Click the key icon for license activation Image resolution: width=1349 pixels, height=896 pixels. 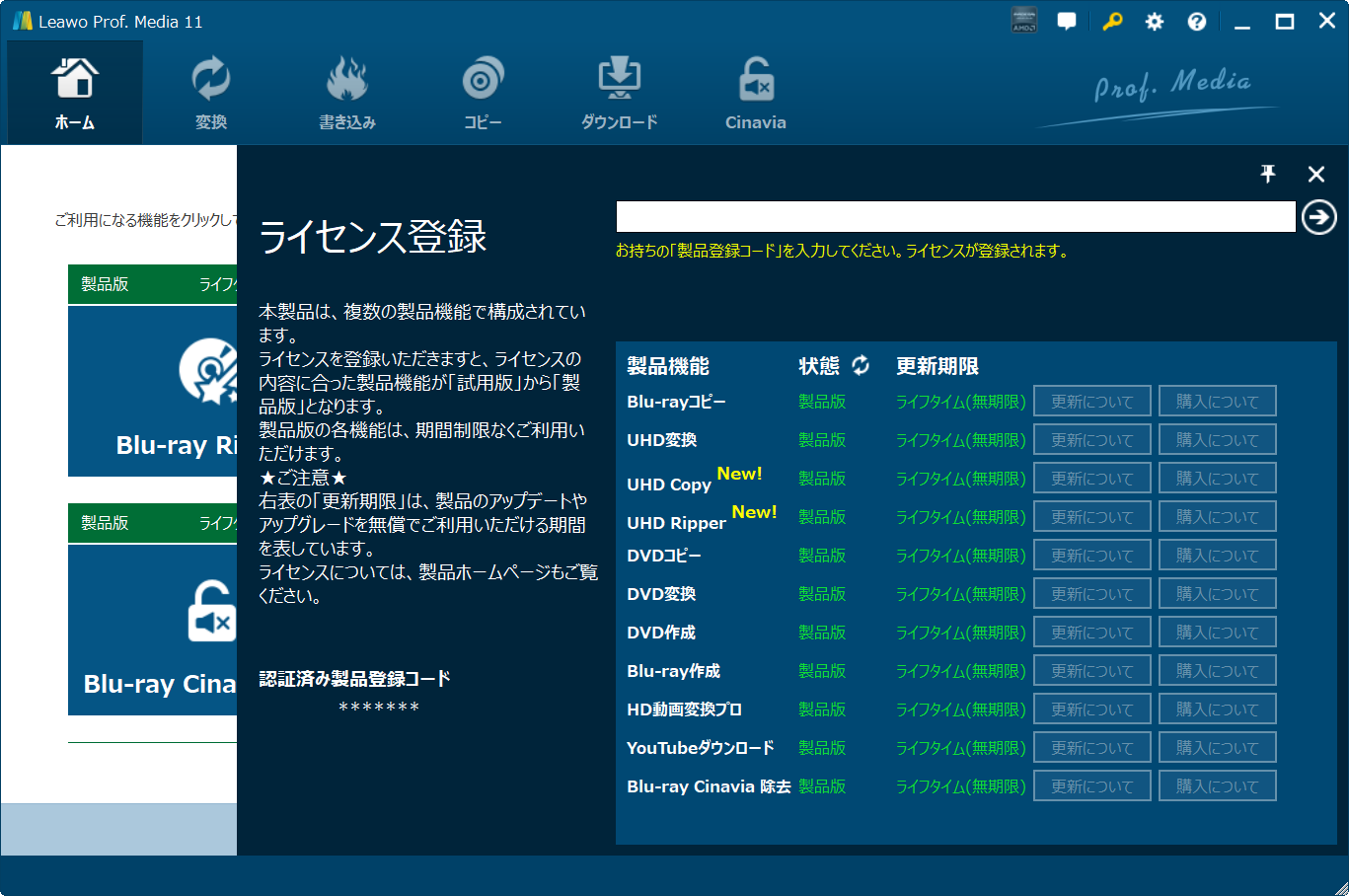tap(1112, 22)
